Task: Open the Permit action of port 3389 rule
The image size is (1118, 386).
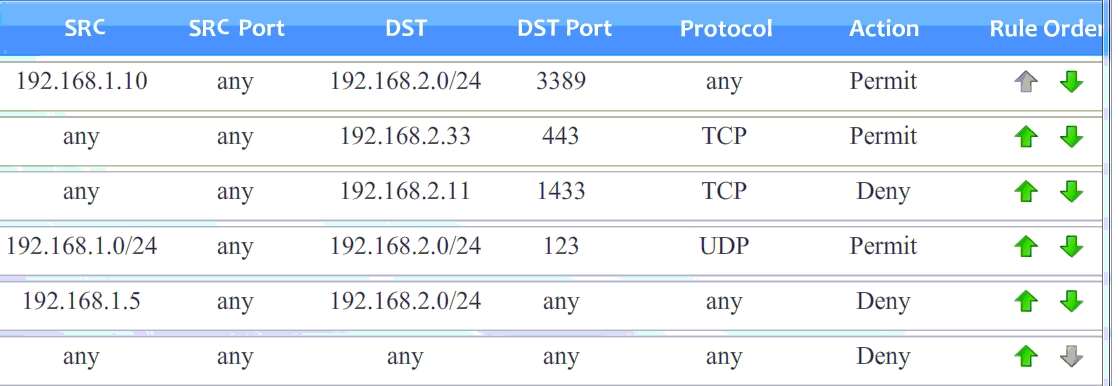Action: [x=883, y=81]
